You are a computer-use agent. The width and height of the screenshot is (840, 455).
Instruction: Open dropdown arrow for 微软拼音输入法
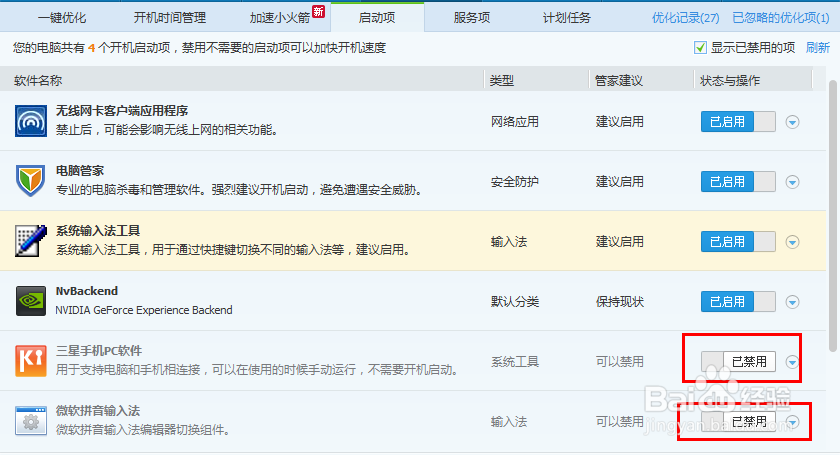pos(793,422)
